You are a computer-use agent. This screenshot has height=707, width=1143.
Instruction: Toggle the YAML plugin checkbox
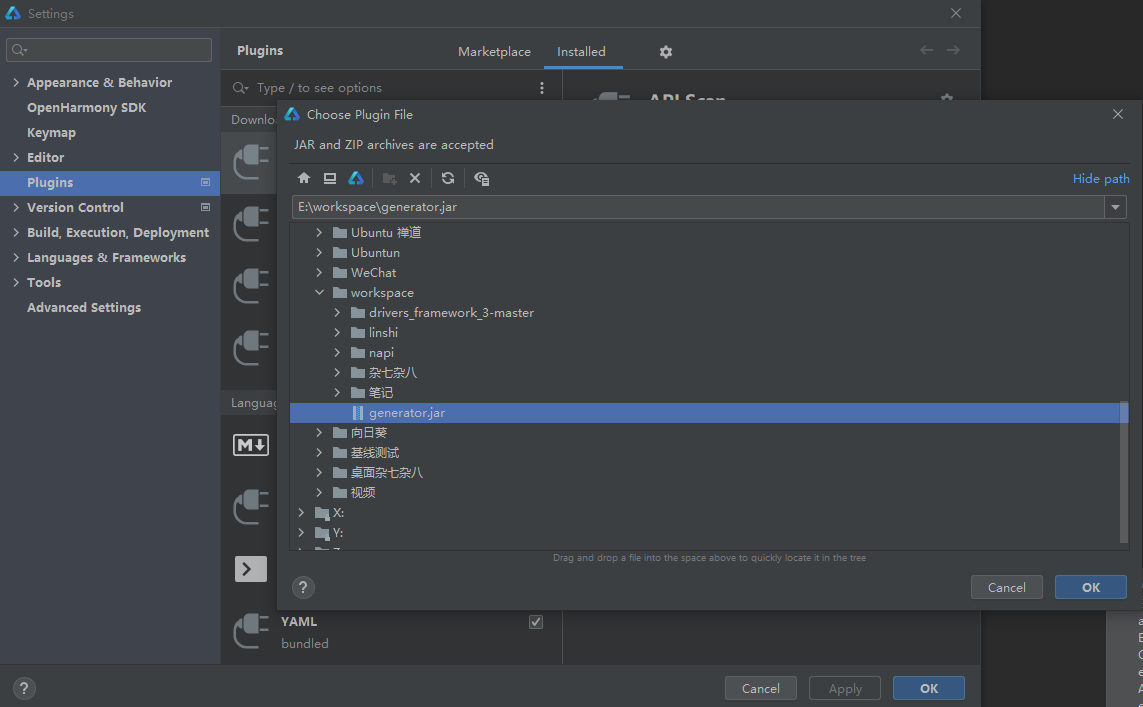click(x=536, y=622)
